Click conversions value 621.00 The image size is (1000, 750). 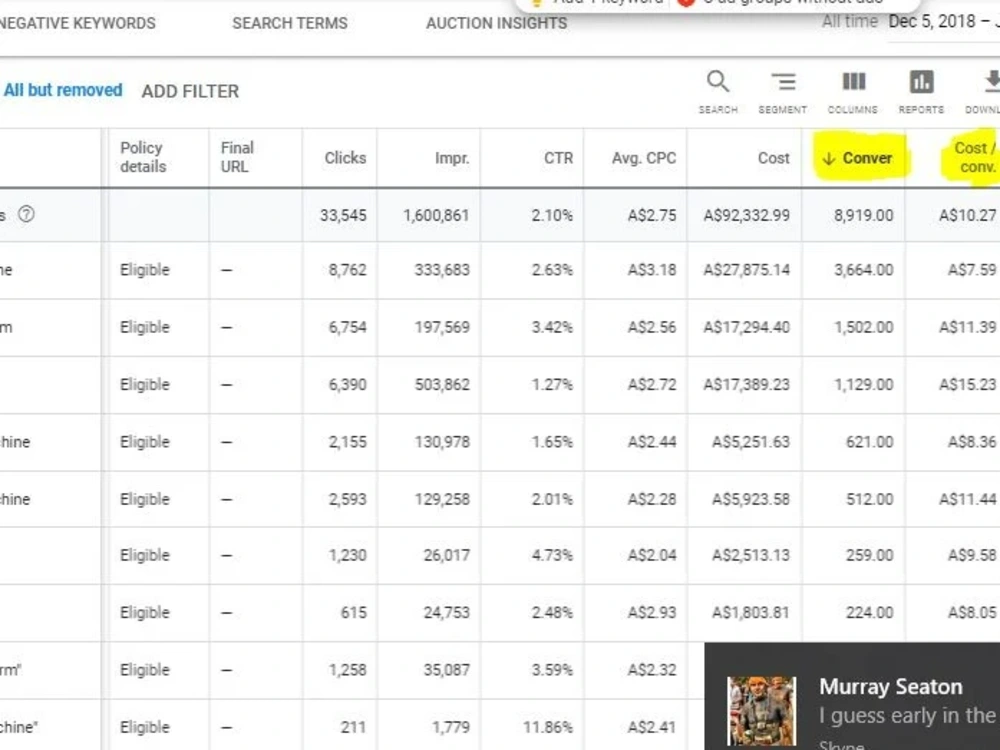pos(869,442)
